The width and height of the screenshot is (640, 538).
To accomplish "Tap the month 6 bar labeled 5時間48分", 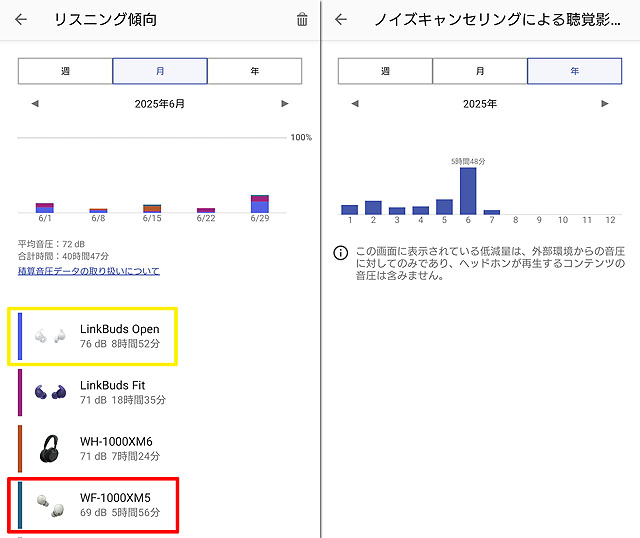I will pos(468,191).
